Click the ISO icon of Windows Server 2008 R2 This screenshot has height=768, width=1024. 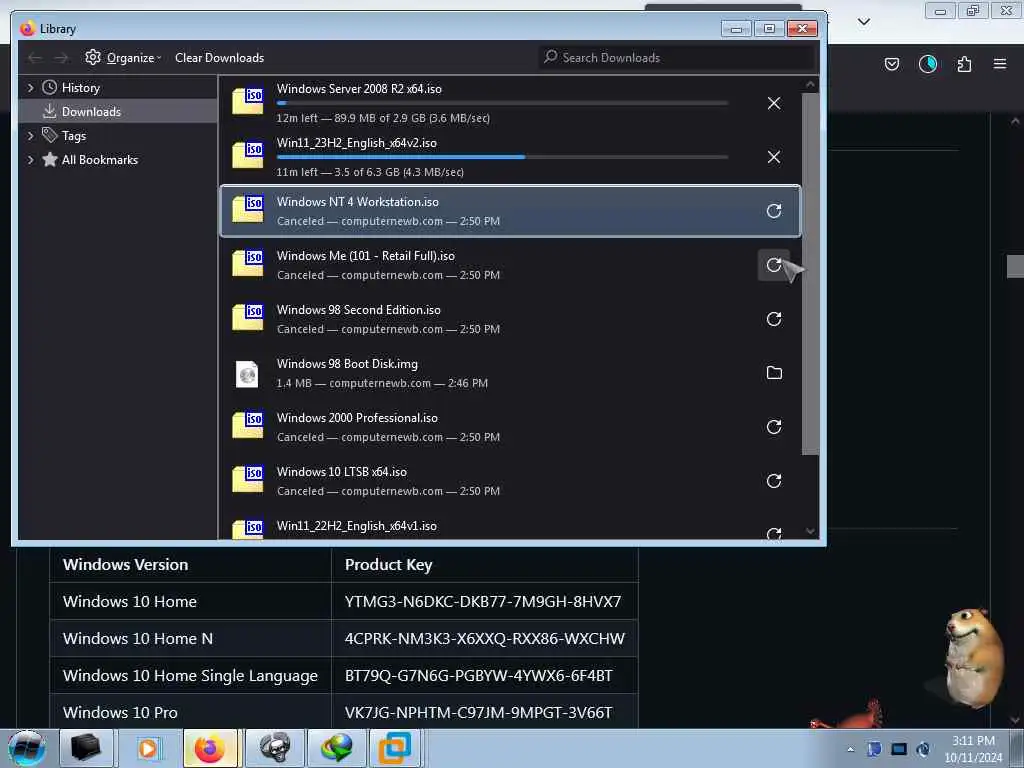248,101
